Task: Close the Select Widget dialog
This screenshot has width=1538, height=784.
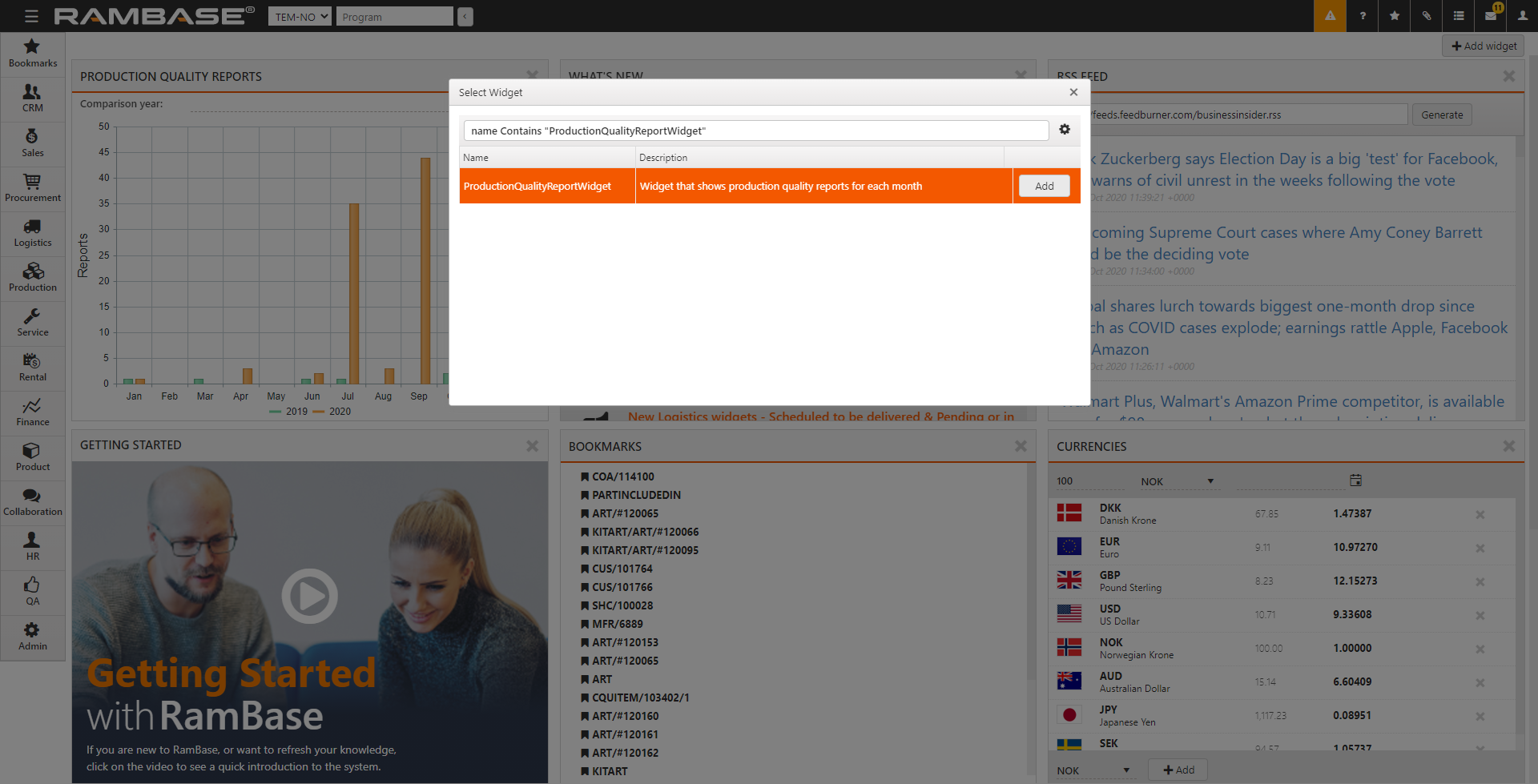Action: tap(1073, 92)
